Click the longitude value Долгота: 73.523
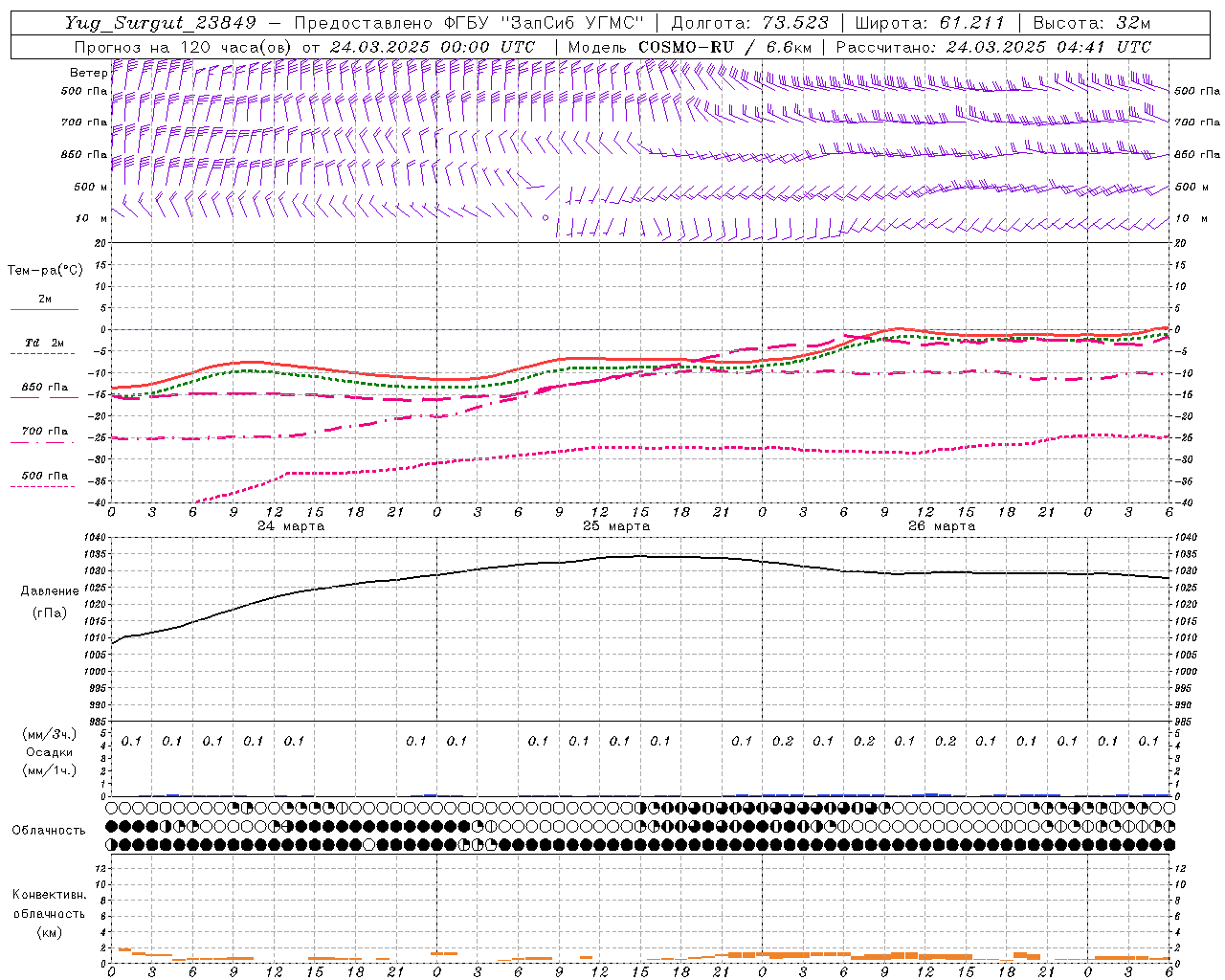Image resolution: width=1225 pixels, height=980 pixels. pyautogui.click(x=750, y=24)
